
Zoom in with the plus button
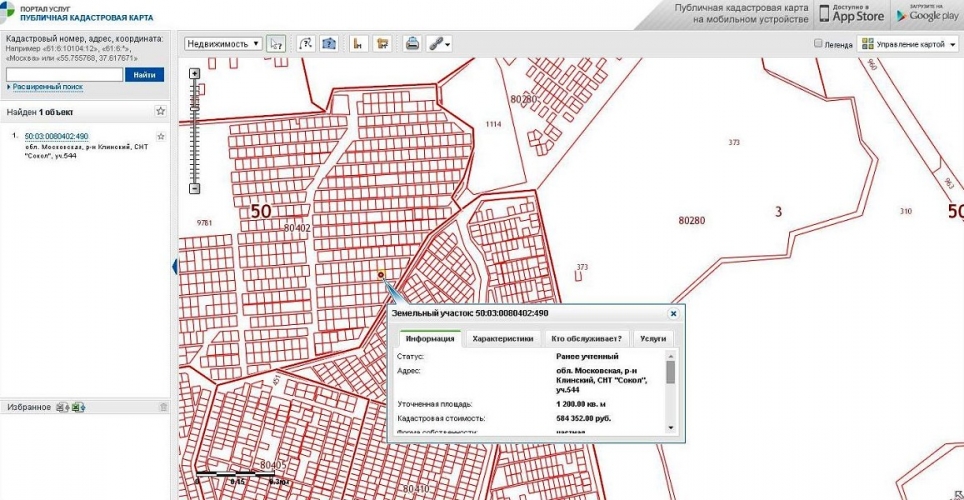point(194,73)
